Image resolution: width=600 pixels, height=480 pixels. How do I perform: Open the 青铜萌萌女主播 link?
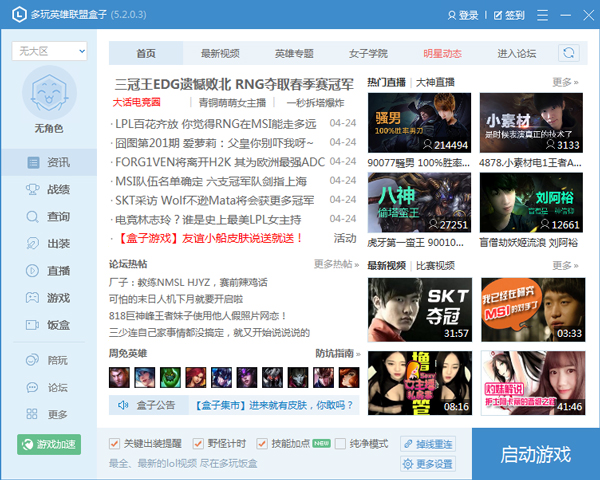coord(232,103)
